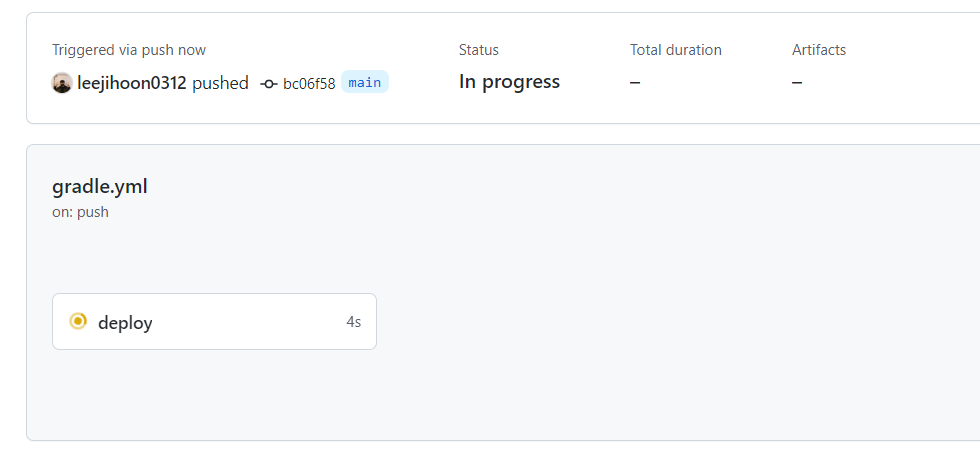This screenshot has width=980, height=460.
Task: Click the Total duration label
Action: [675, 50]
